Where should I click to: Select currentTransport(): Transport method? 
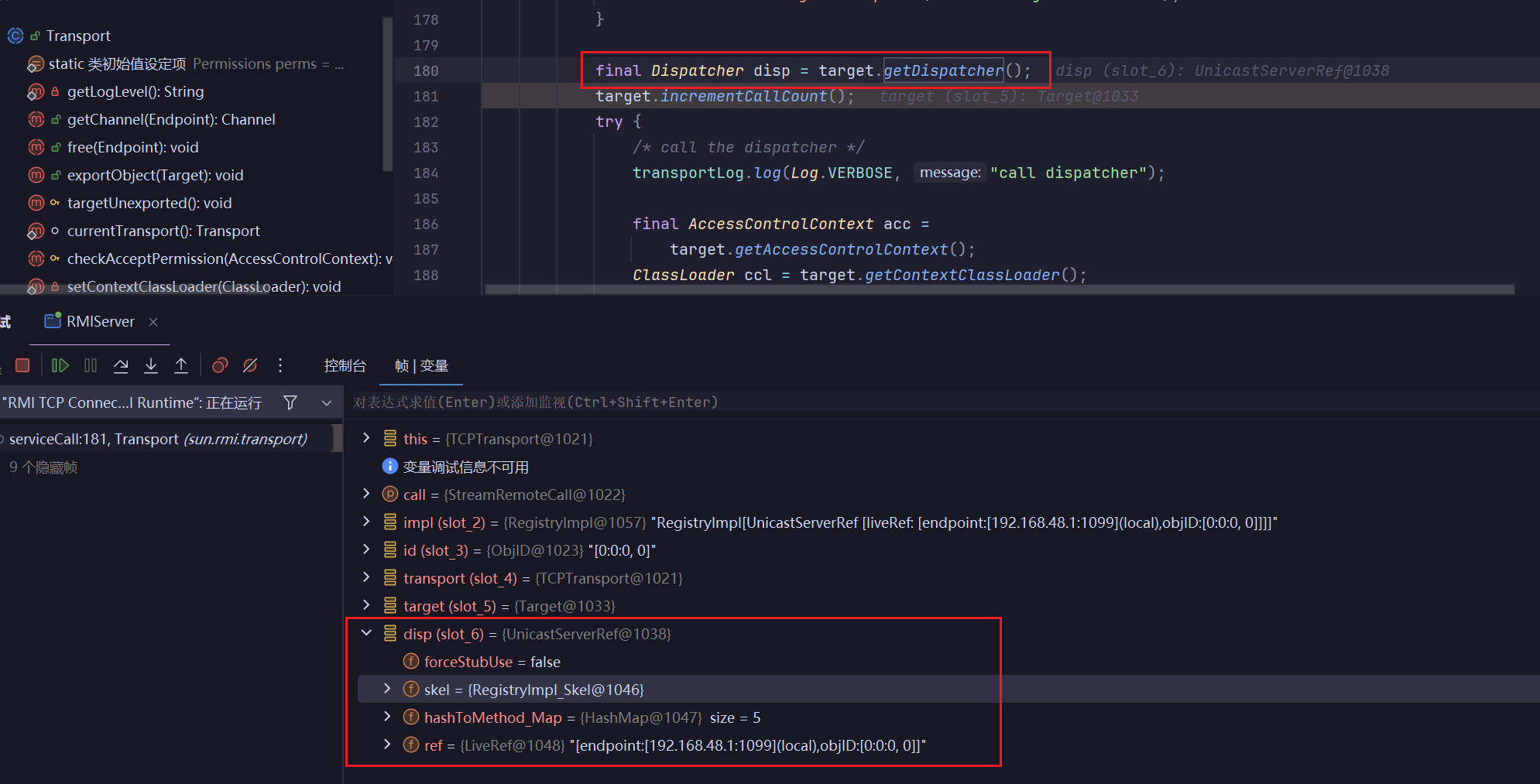point(163,231)
